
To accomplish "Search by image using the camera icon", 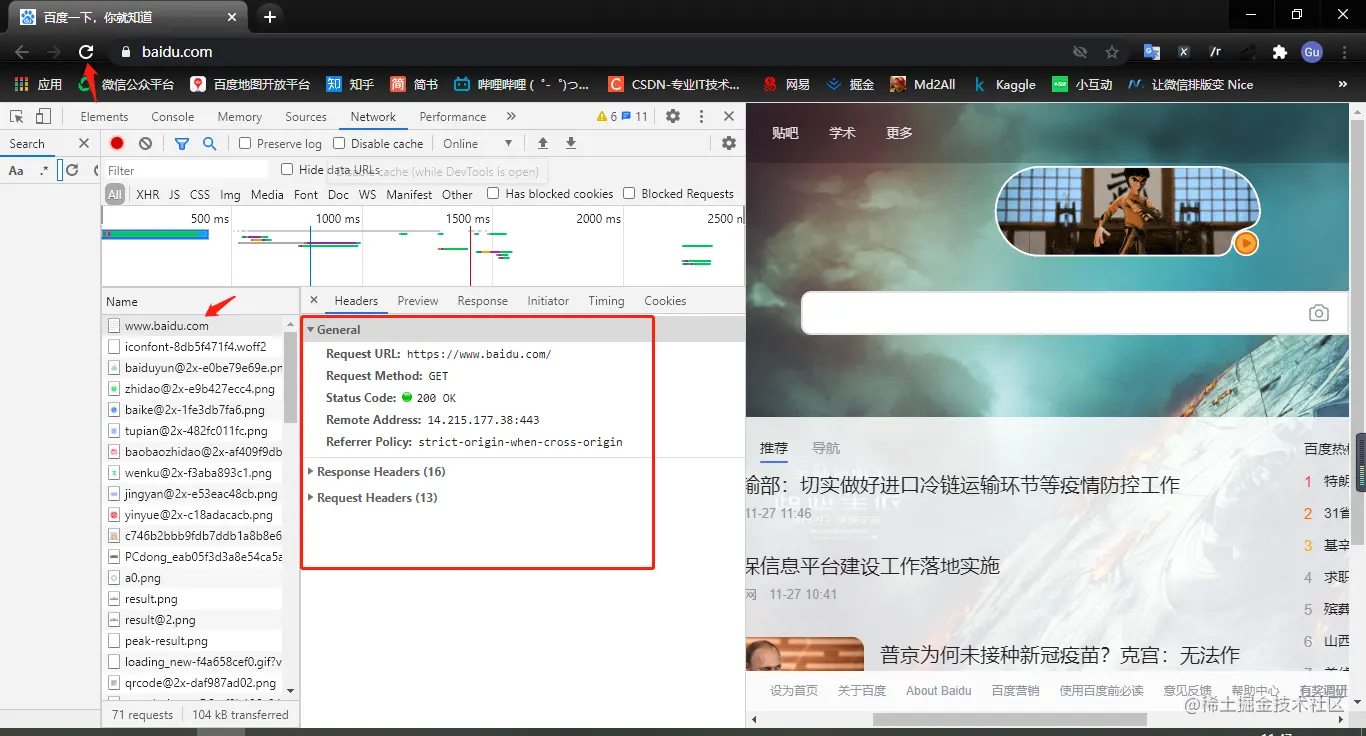I will [x=1319, y=313].
